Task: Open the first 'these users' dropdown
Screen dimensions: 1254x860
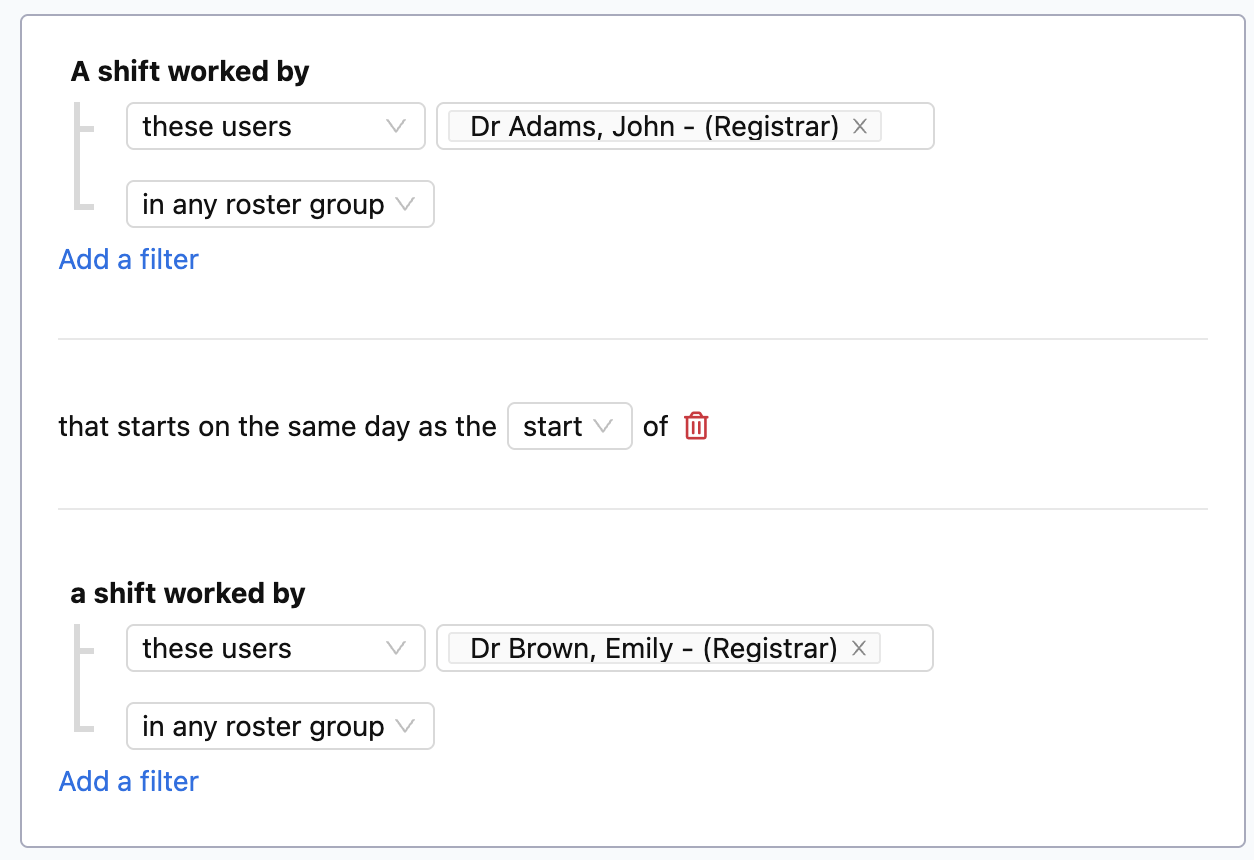Action: pos(276,126)
